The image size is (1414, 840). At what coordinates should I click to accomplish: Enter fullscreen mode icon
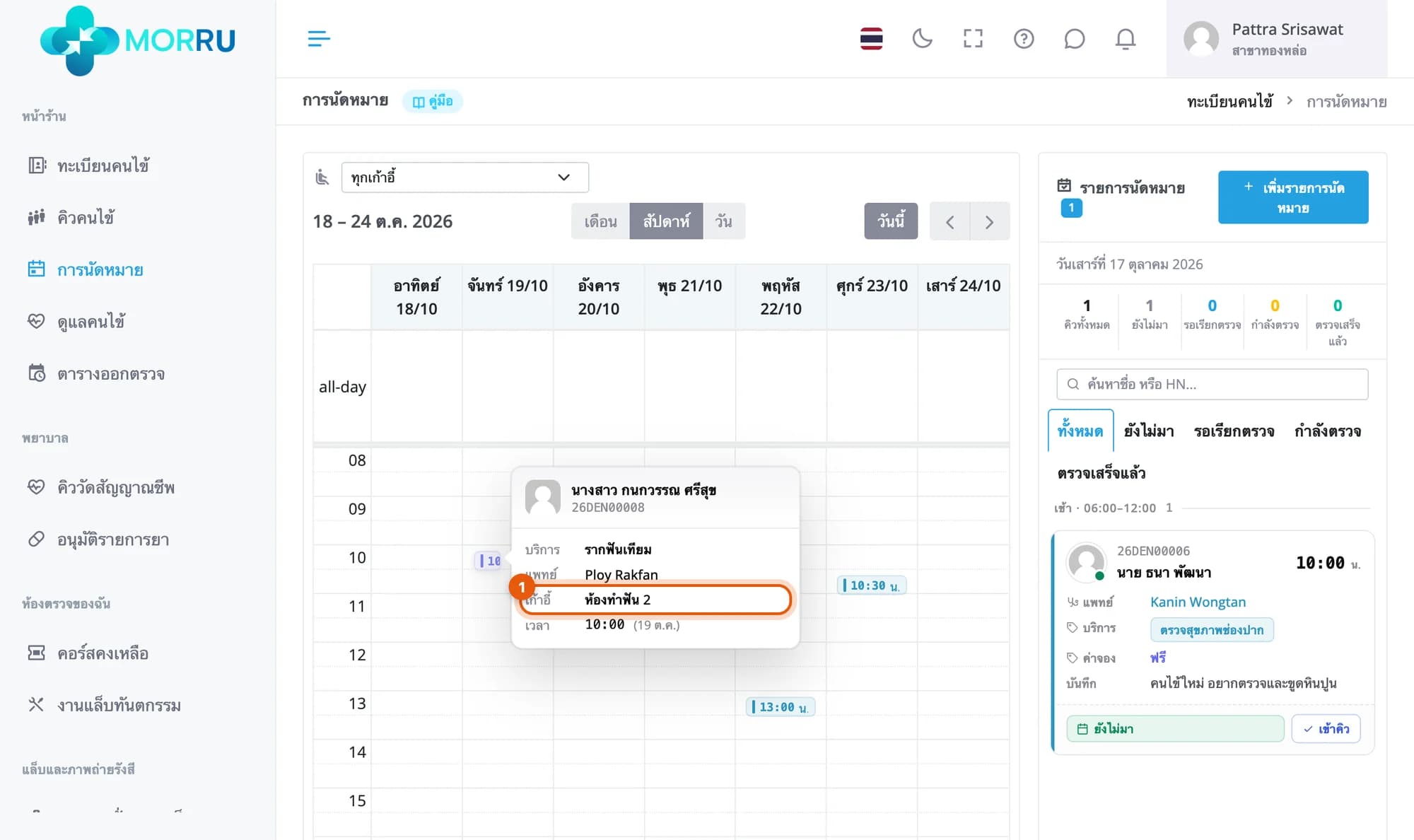[x=973, y=38]
